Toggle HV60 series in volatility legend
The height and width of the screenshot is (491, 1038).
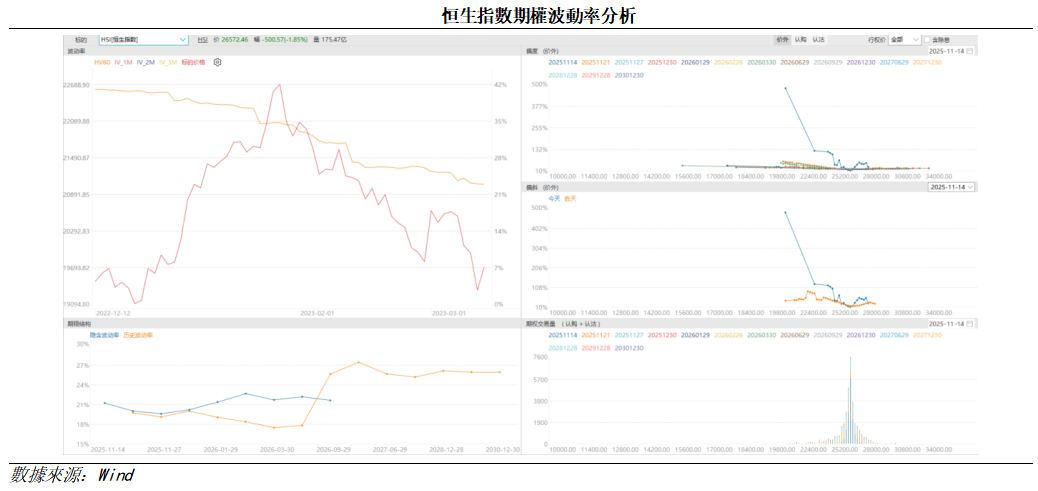102,62
